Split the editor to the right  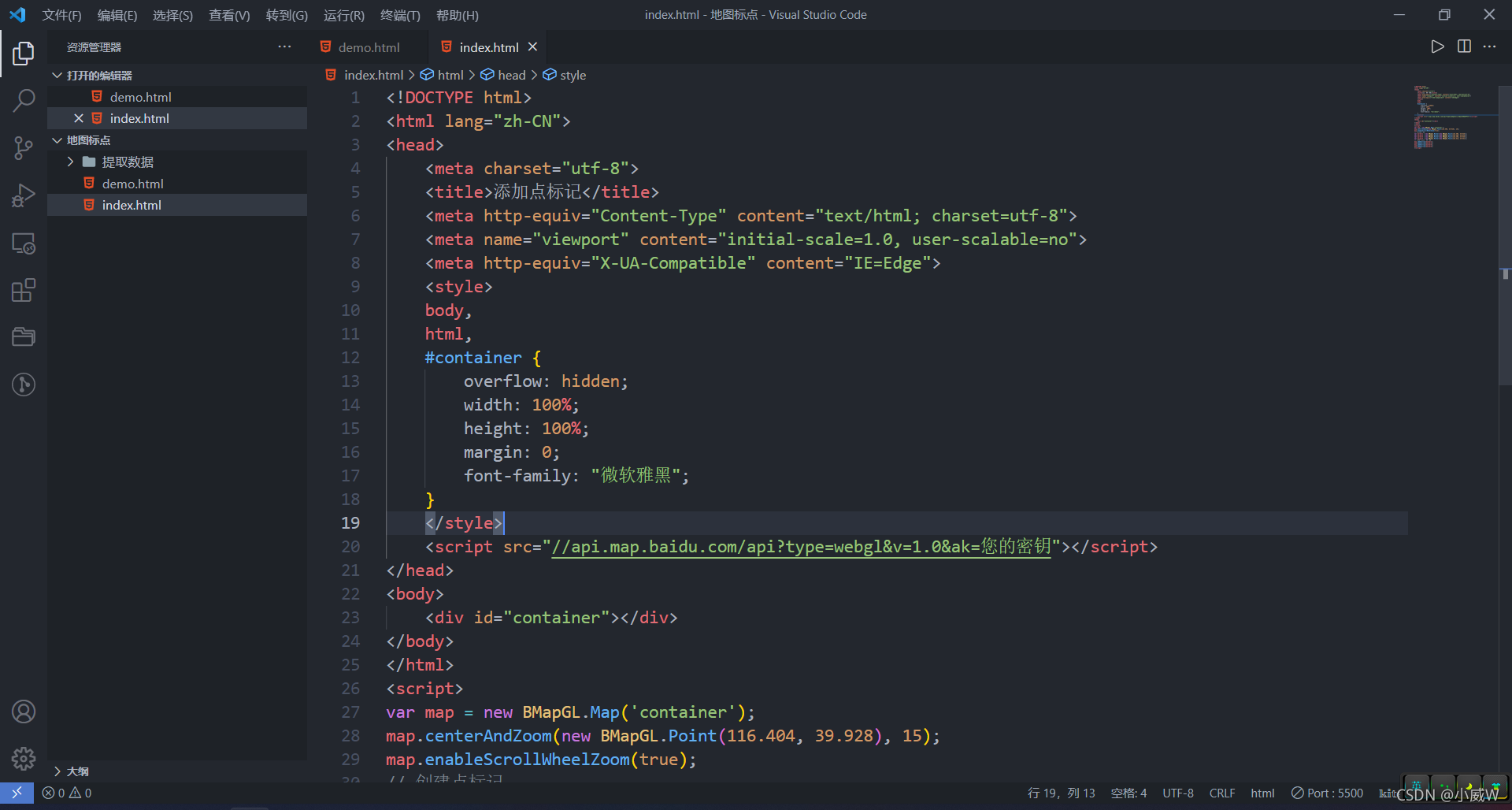click(x=1464, y=46)
